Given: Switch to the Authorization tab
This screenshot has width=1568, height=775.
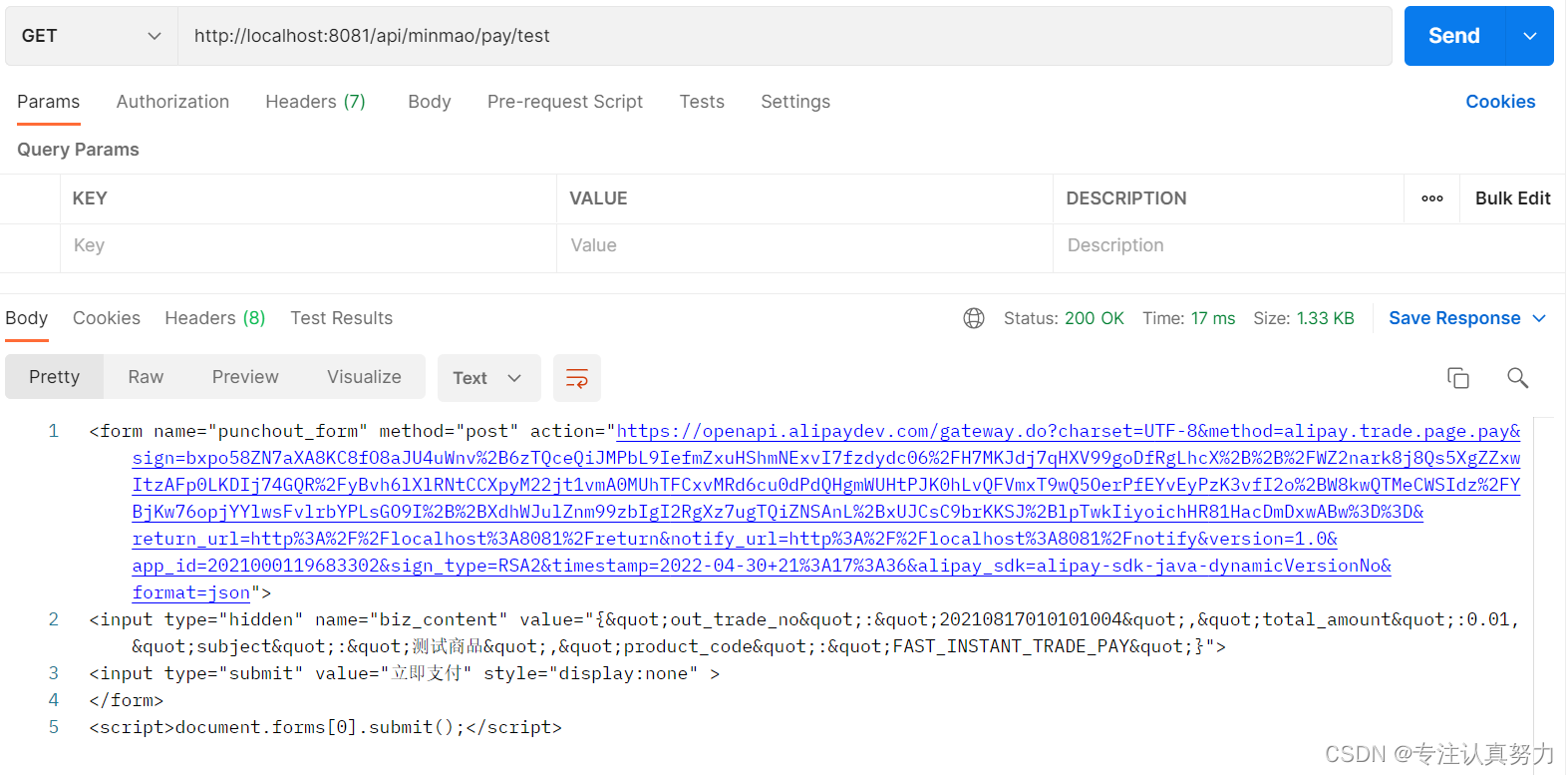Looking at the screenshot, I should coord(172,102).
